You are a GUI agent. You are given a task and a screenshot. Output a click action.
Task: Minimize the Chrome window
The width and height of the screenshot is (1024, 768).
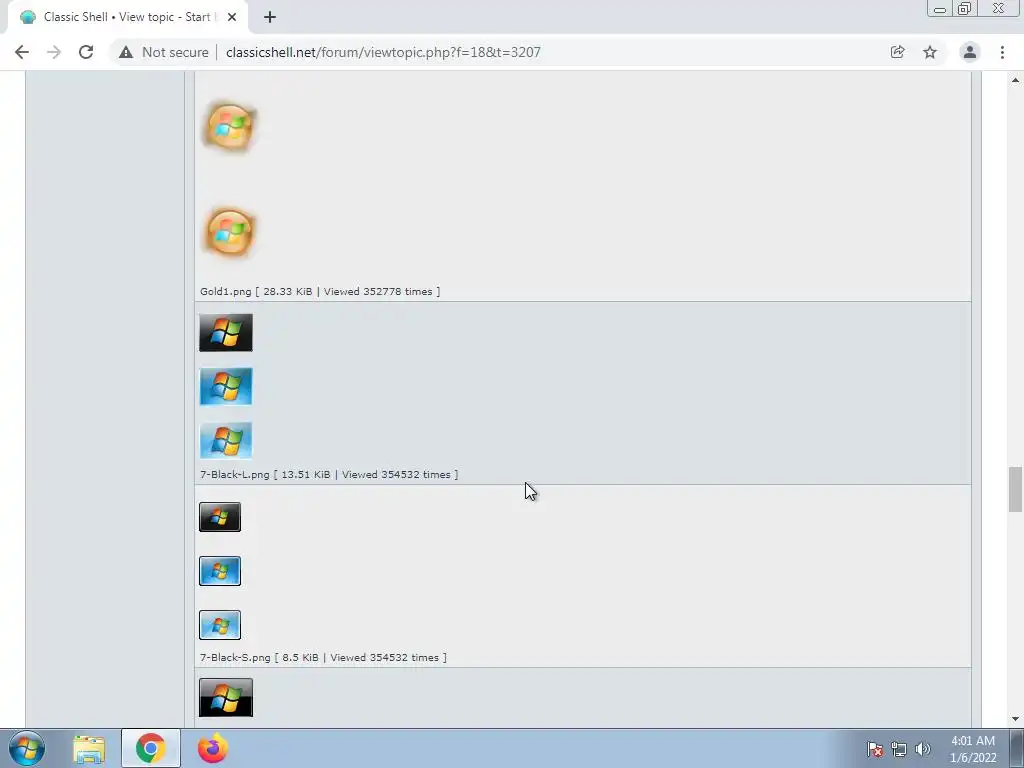tap(940, 9)
